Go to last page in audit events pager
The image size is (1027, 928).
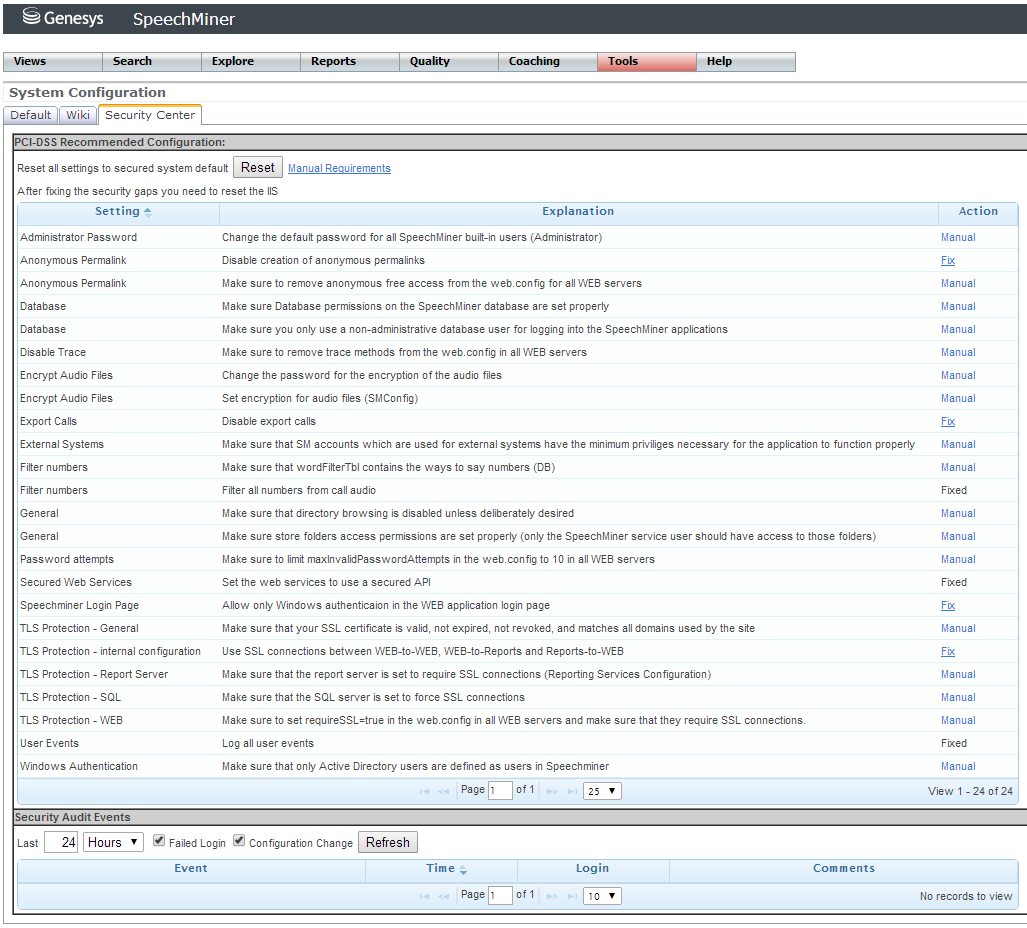click(572, 897)
